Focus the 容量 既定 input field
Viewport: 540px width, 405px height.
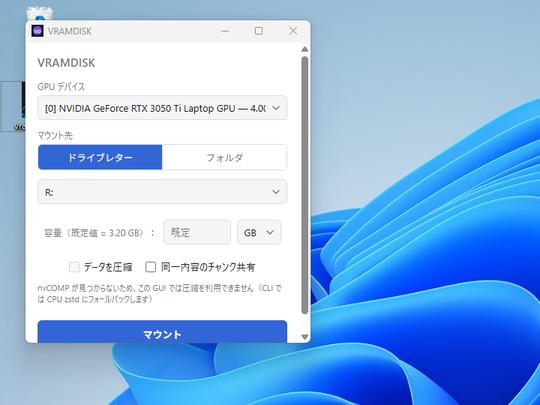tap(197, 232)
